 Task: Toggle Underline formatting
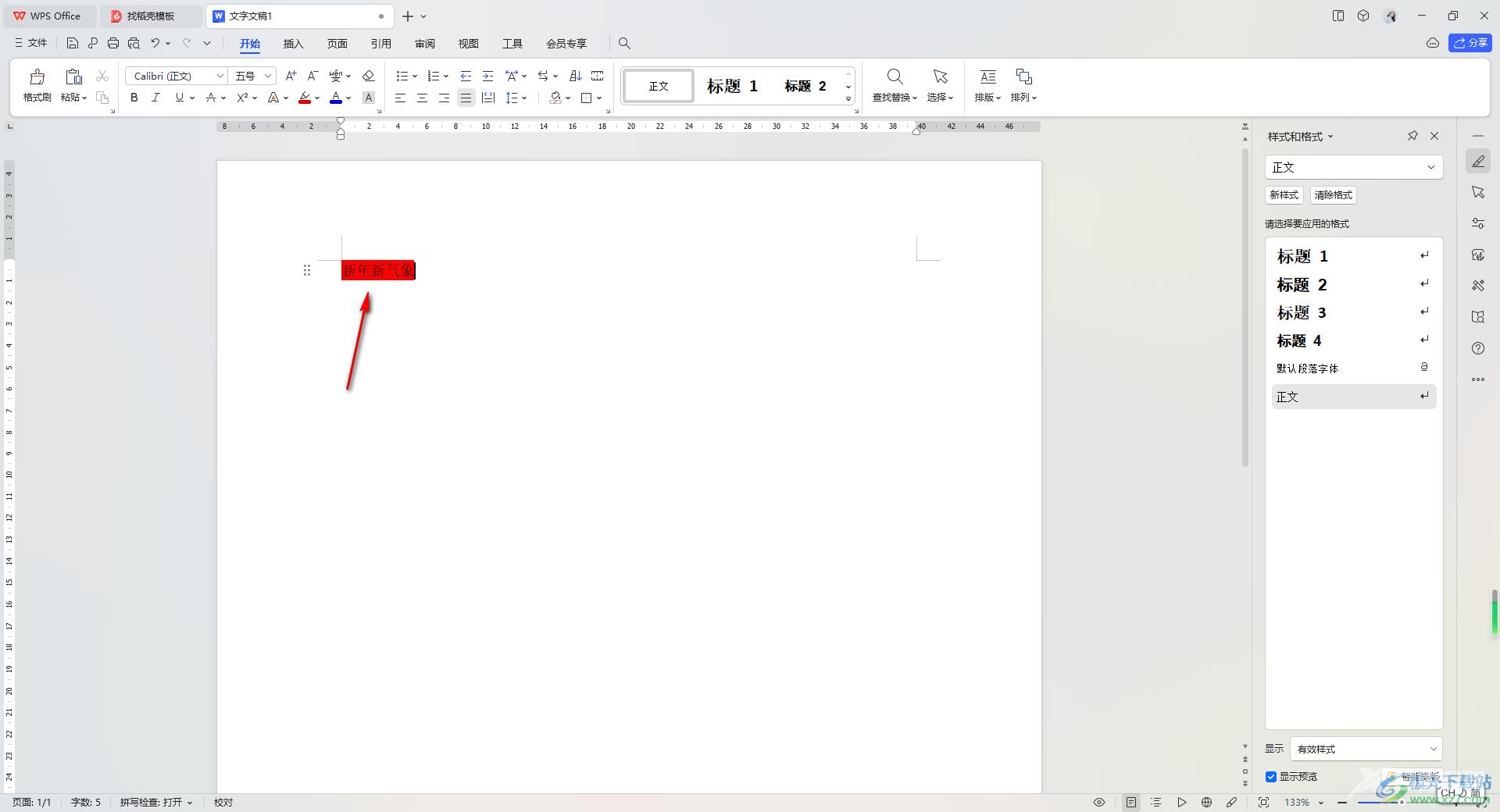pyautogui.click(x=180, y=98)
